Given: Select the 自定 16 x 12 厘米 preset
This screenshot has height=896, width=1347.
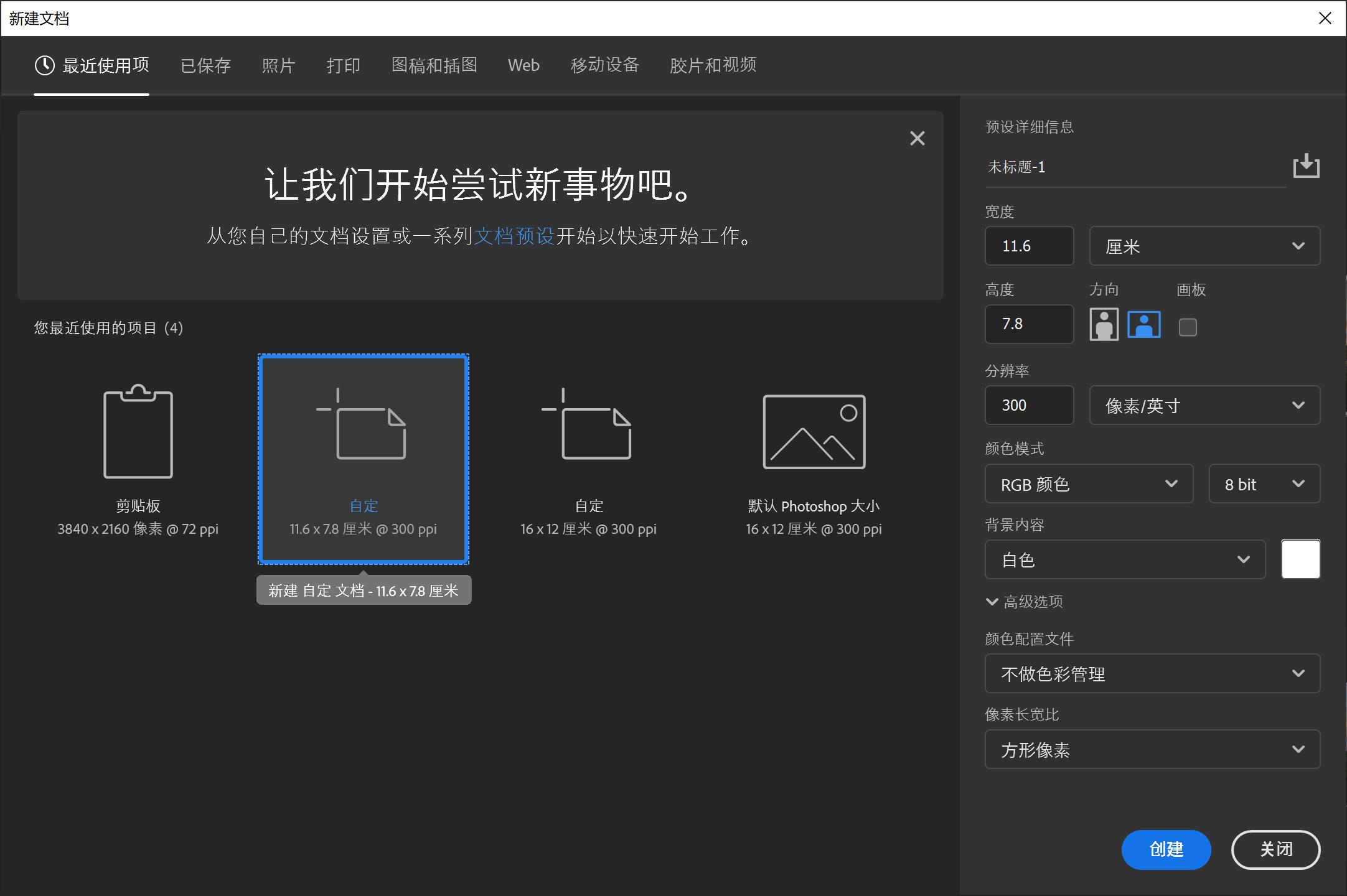Looking at the screenshot, I should (589, 459).
